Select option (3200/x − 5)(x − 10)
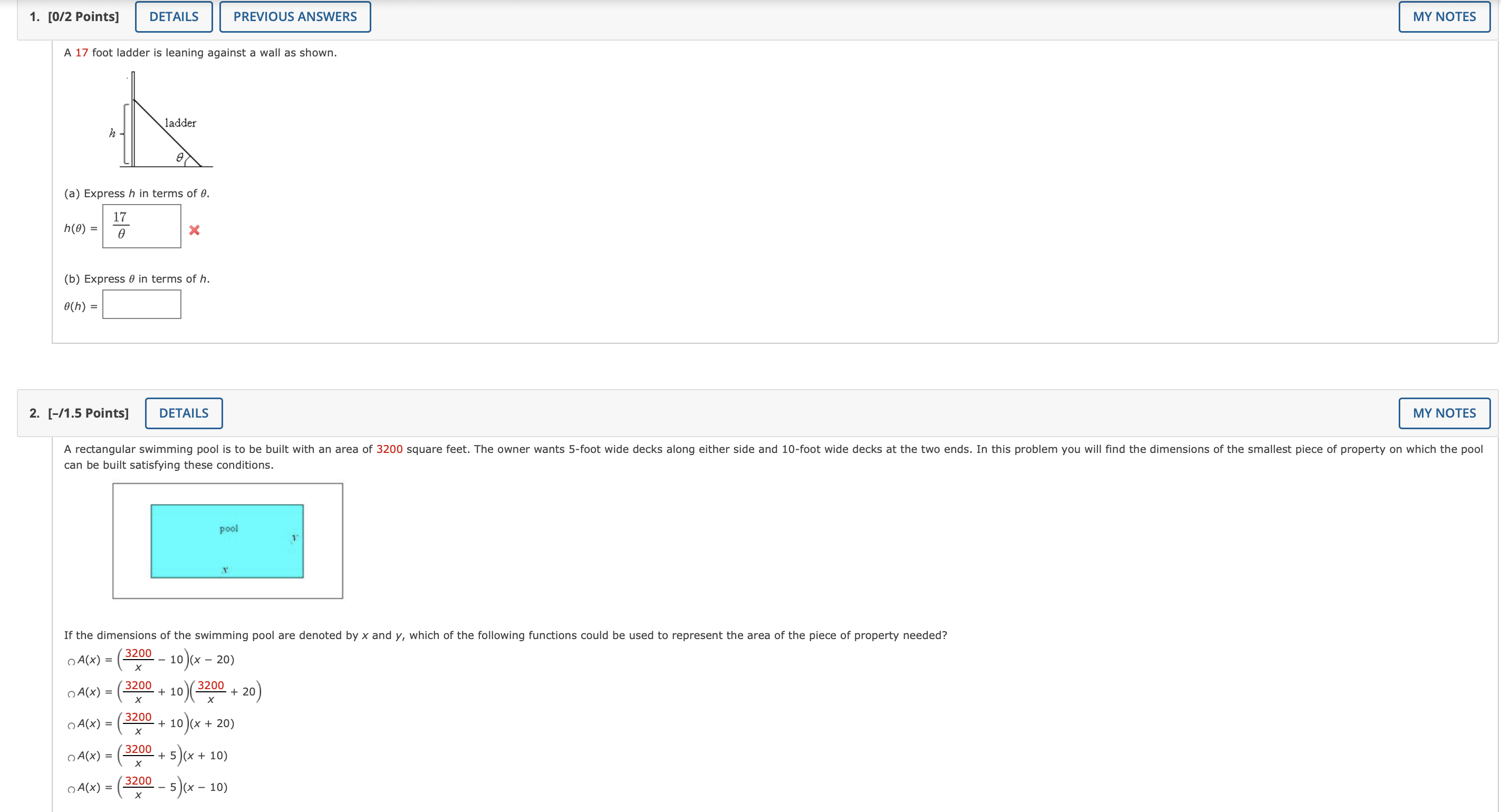The image size is (1501, 812). pos(71,789)
